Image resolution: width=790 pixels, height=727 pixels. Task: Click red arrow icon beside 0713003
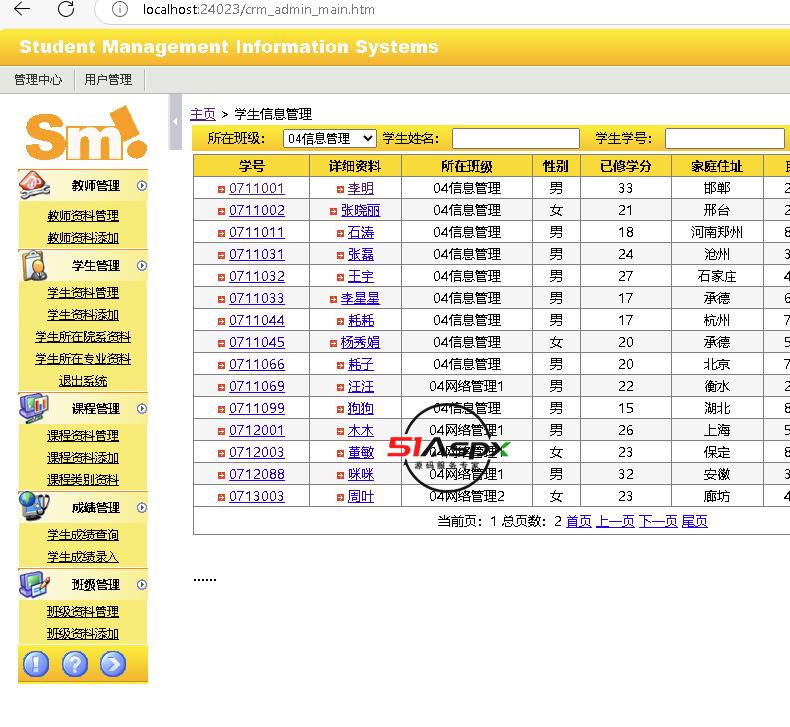(221, 498)
